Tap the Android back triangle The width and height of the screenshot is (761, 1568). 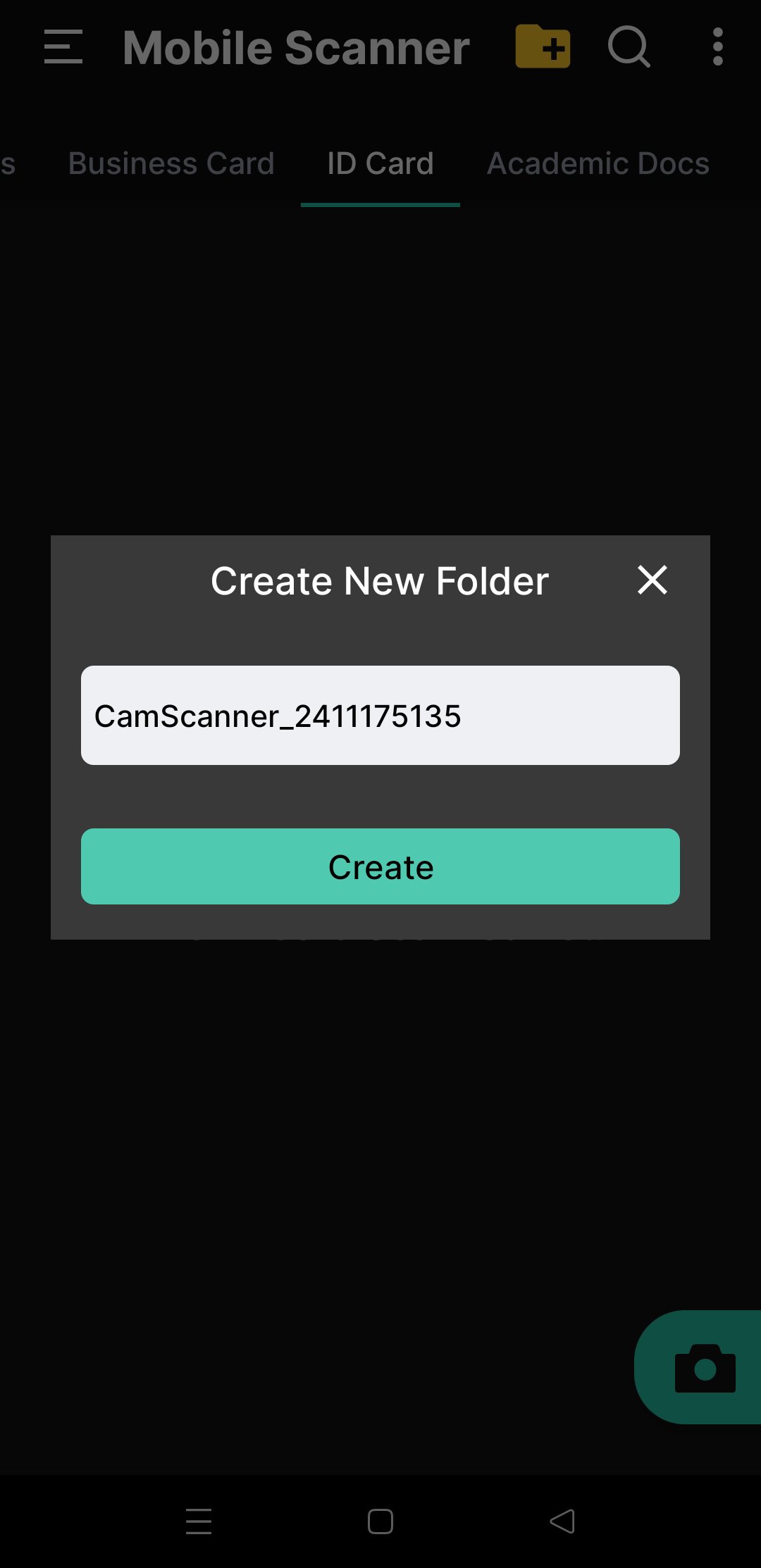(x=562, y=1522)
